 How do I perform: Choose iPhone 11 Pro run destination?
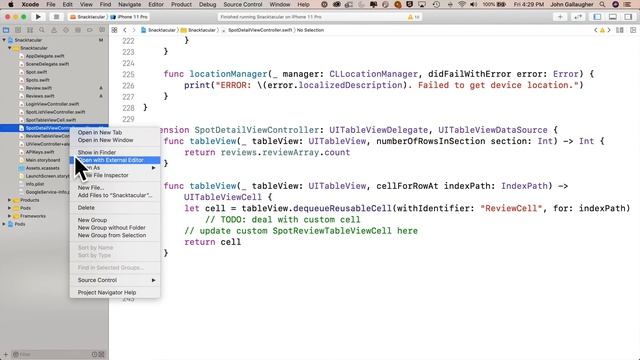(129, 17)
